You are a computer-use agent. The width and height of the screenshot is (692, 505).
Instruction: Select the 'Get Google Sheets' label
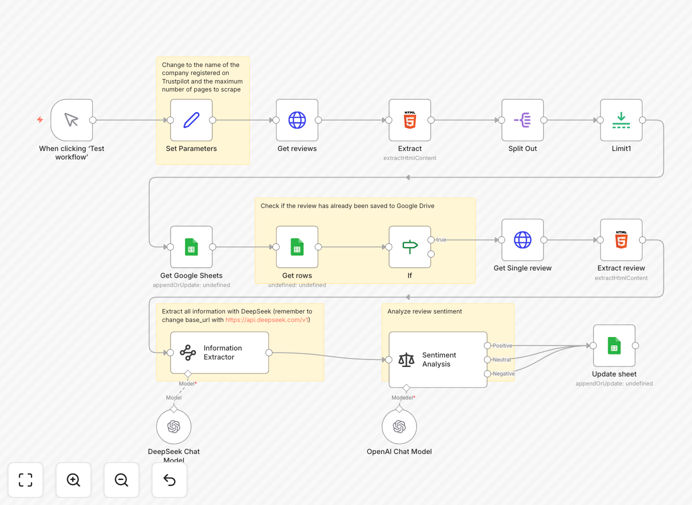pyautogui.click(x=191, y=275)
